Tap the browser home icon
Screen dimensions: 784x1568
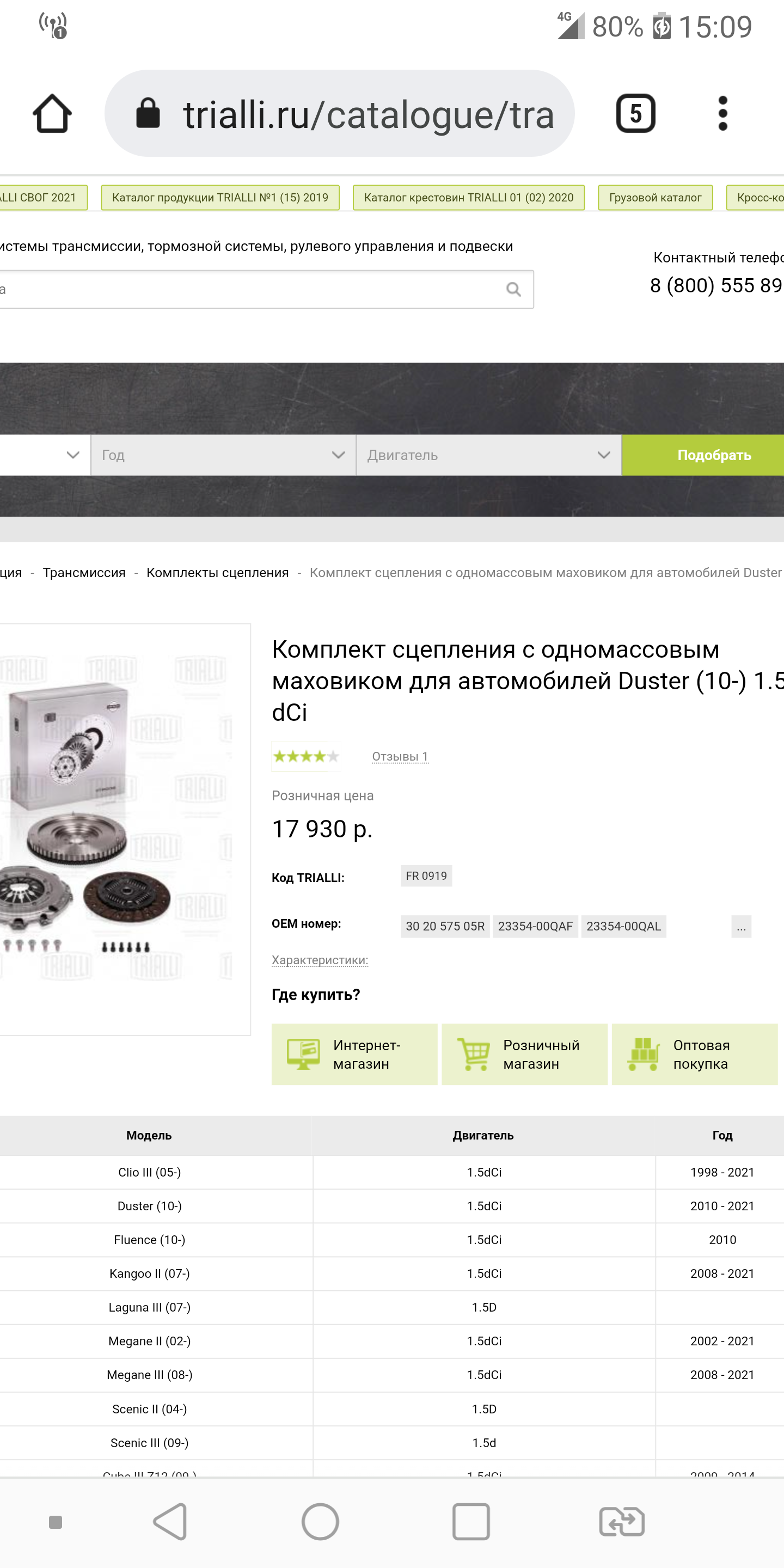click(52, 113)
